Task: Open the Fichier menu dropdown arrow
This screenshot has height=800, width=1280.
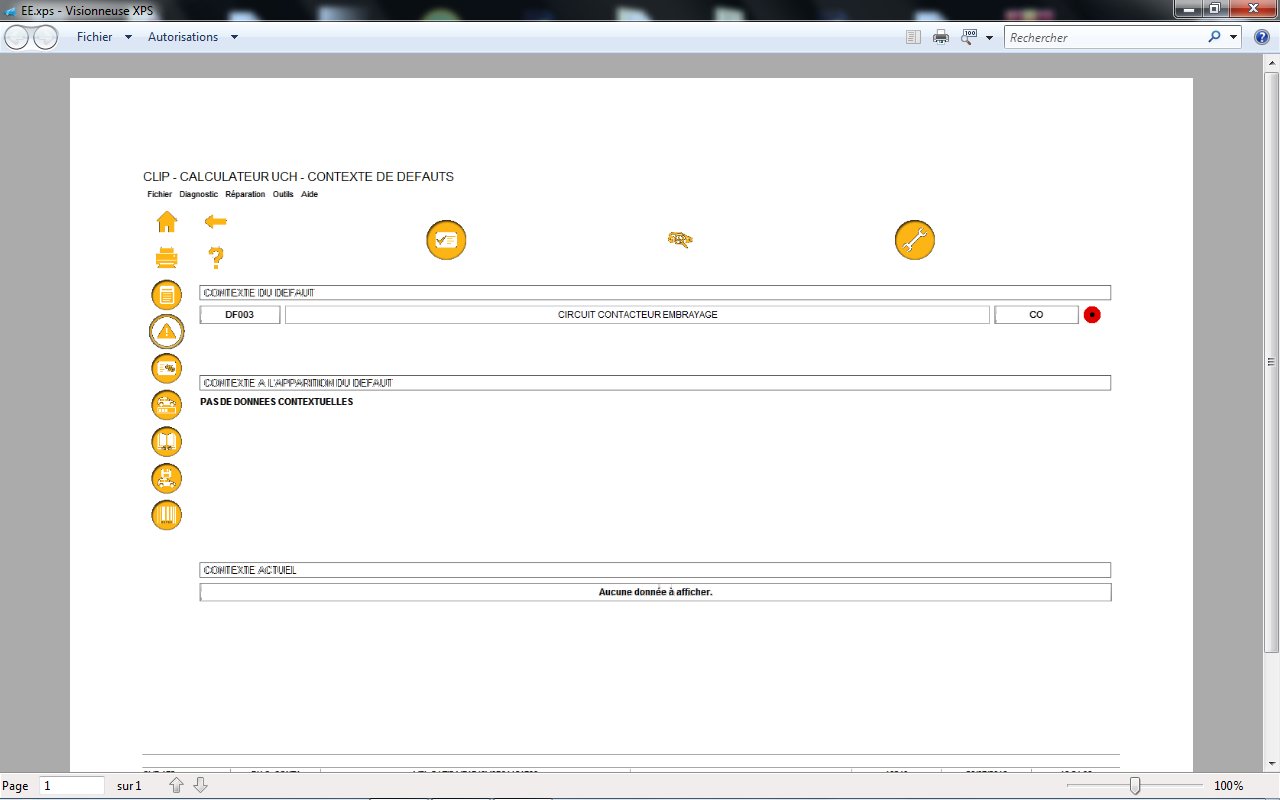Action: point(128,37)
